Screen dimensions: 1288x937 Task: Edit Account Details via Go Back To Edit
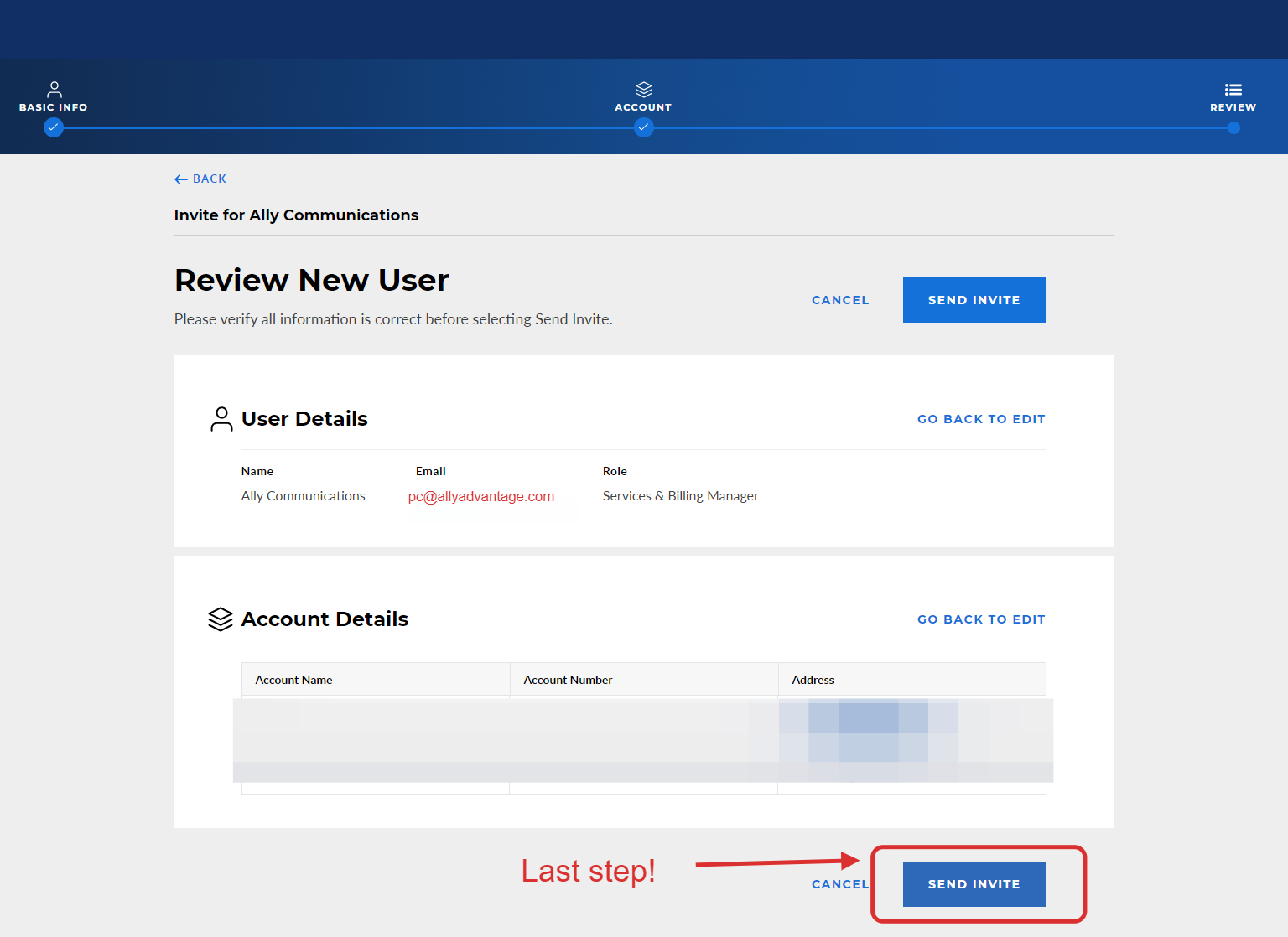click(x=981, y=619)
